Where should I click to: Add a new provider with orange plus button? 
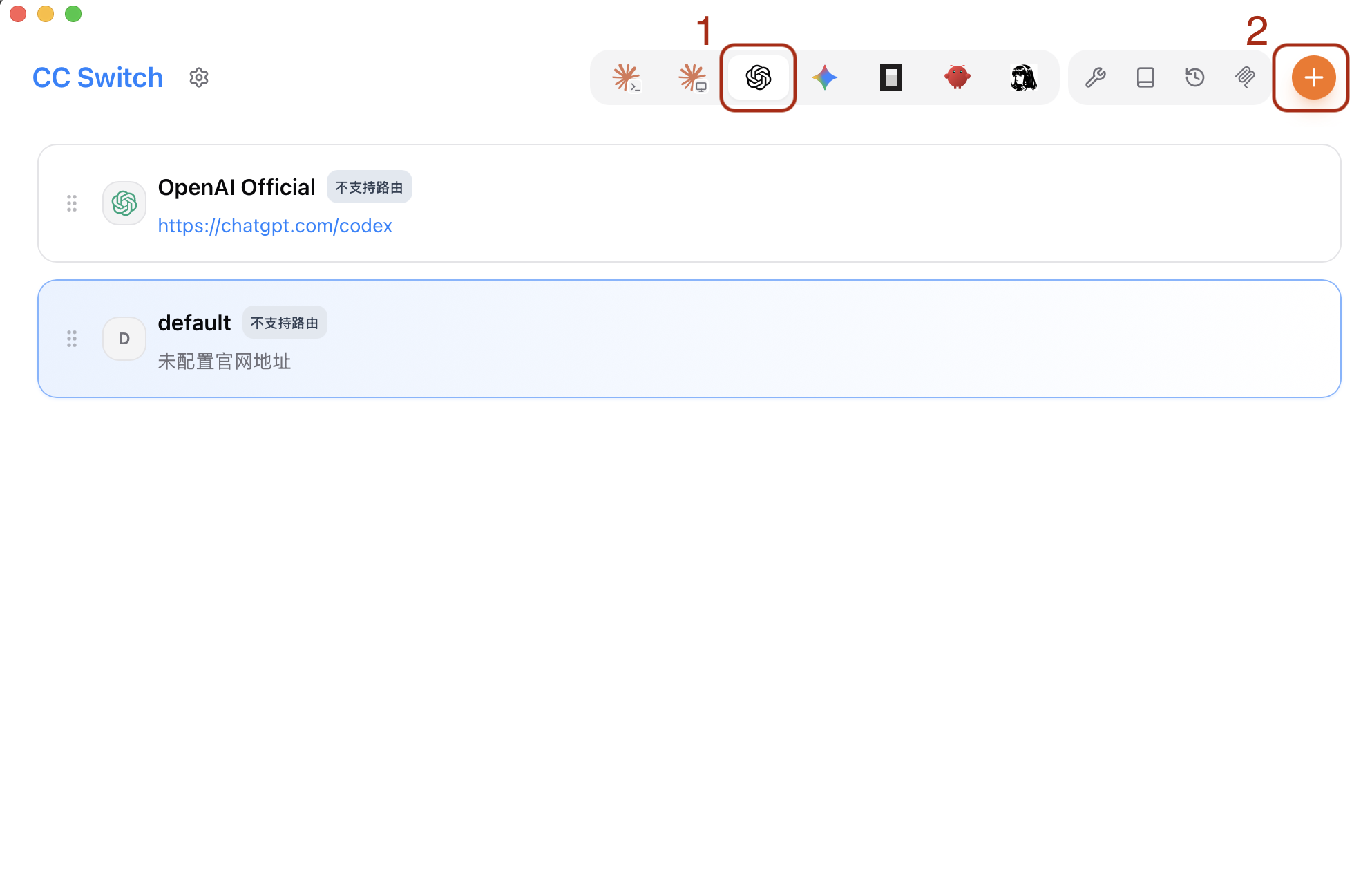[1313, 77]
